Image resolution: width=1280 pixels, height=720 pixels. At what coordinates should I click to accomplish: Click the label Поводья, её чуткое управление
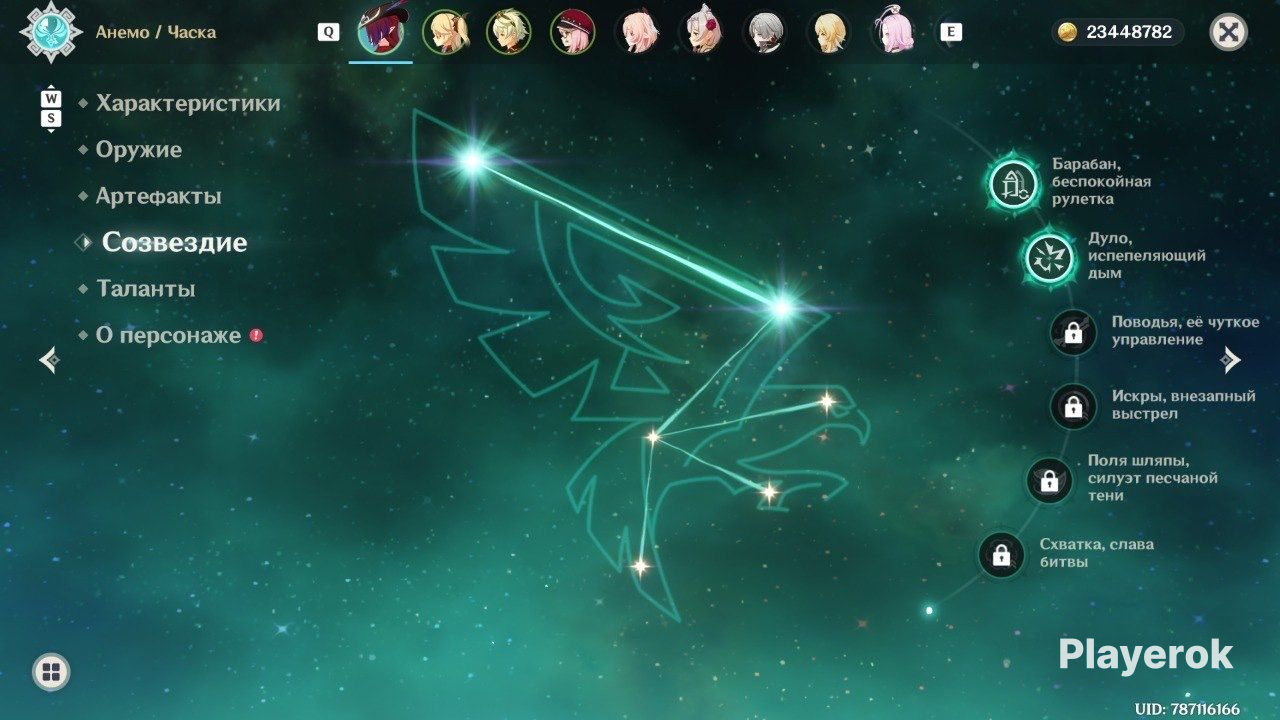tap(1186, 331)
